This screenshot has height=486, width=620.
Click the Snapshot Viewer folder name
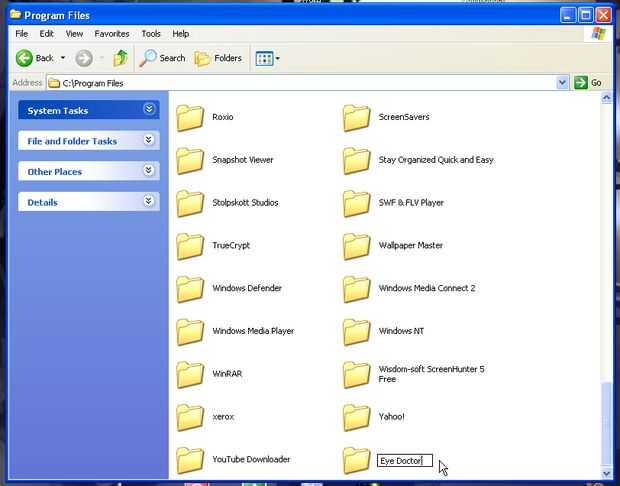pos(243,160)
